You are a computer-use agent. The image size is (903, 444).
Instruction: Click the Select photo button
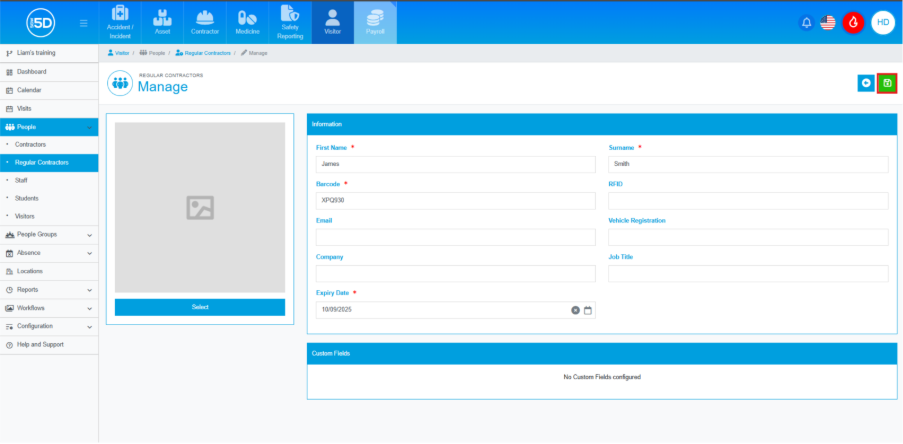pos(200,307)
